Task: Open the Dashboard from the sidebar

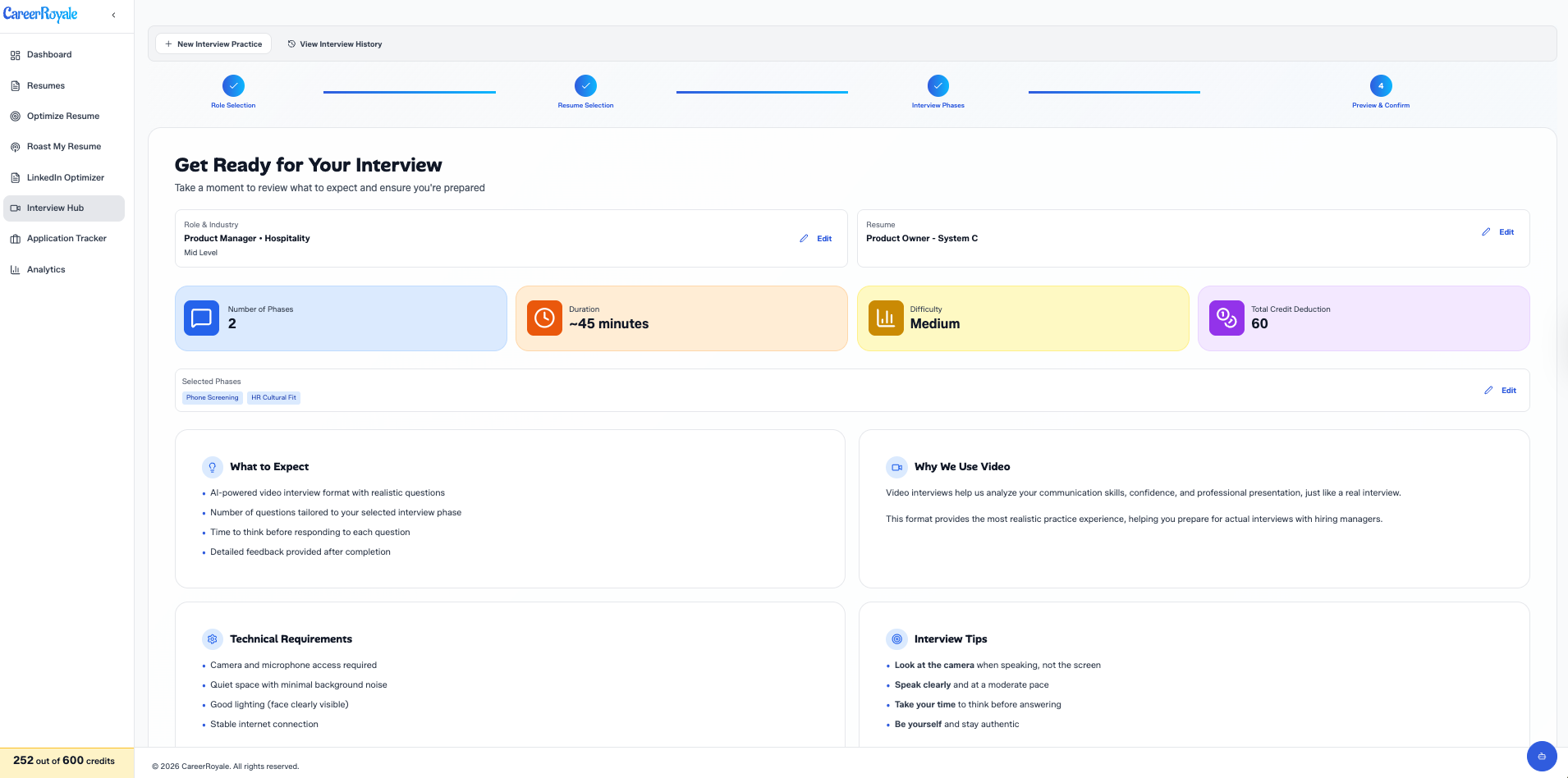Action: point(49,54)
